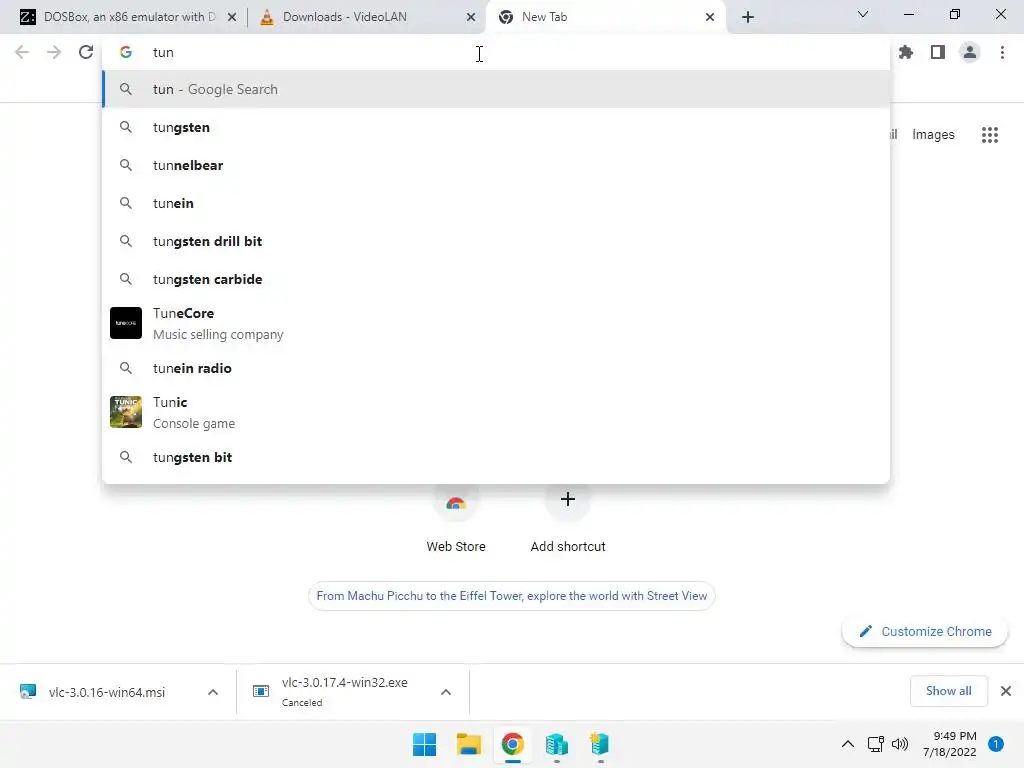This screenshot has height=768, width=1024.
Task: Select the 'tunnelbear' suggestion
Action: pyautogui.click(x=496, y=165)
